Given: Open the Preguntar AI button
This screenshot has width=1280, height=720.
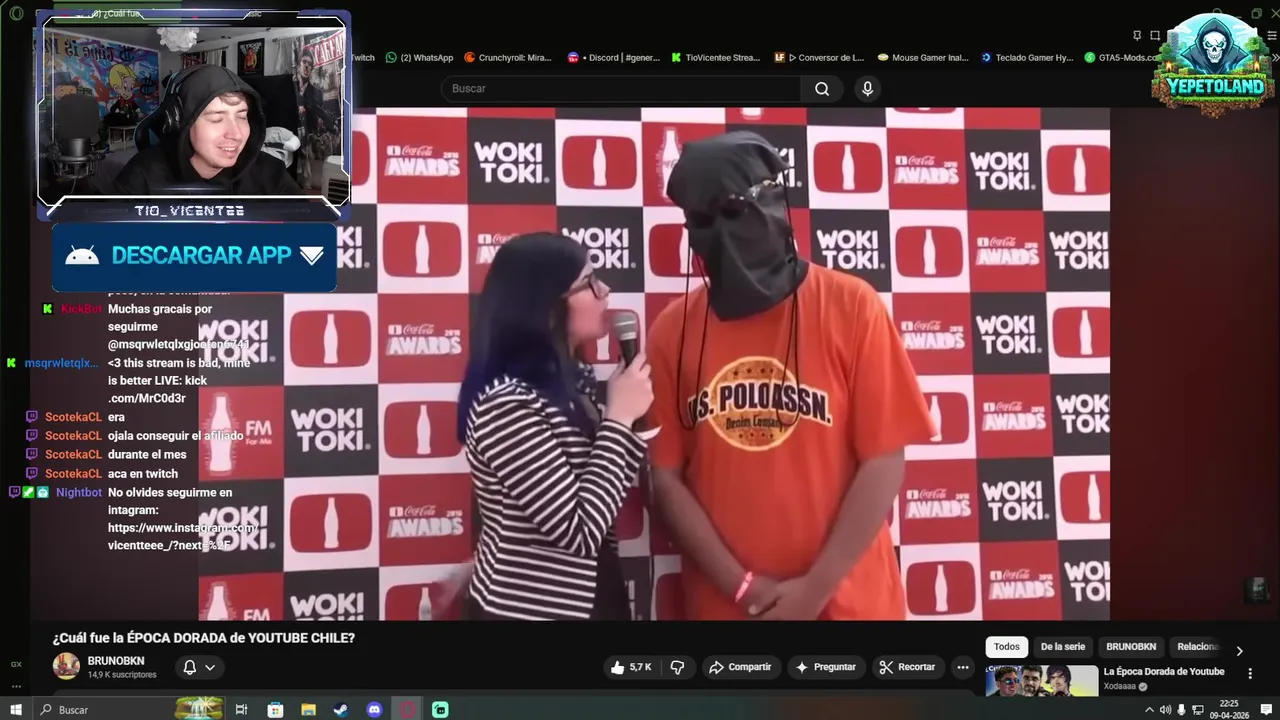Looking at the screenshot, I should point(826,667).
